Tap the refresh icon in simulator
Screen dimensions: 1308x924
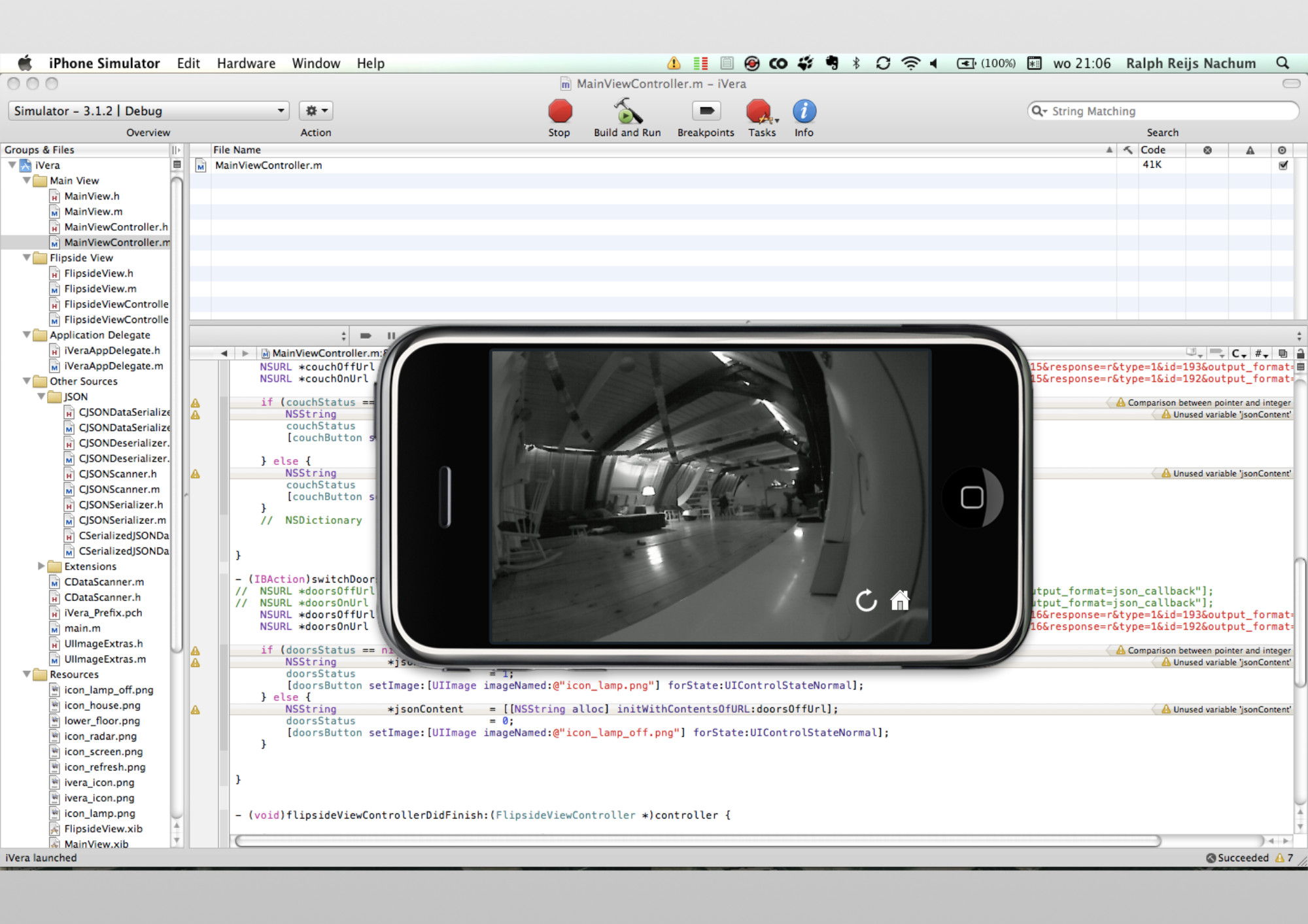pyautogui.click(x=866, y=600)
